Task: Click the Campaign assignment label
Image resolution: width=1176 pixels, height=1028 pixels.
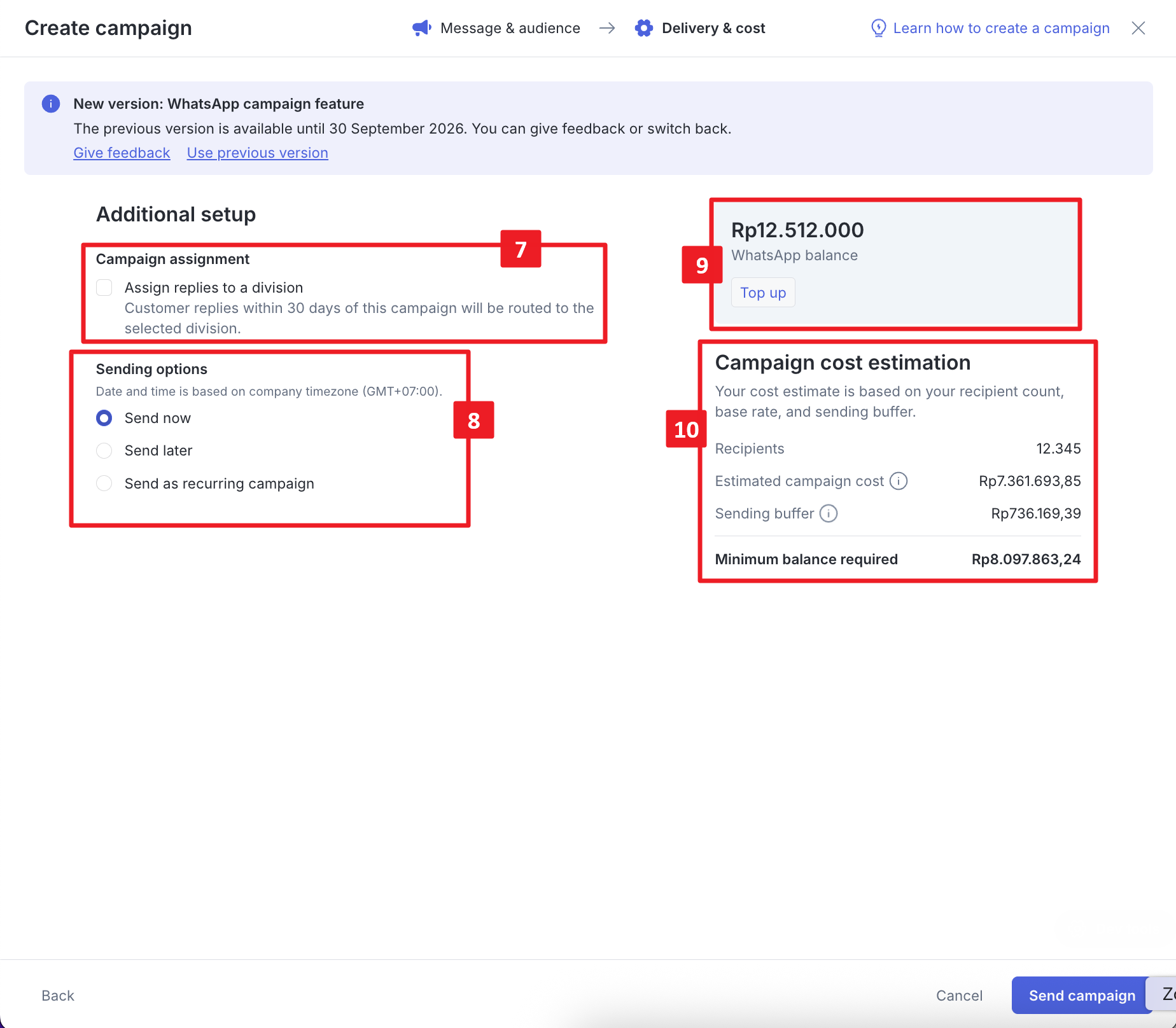Action: click(172, 259)
